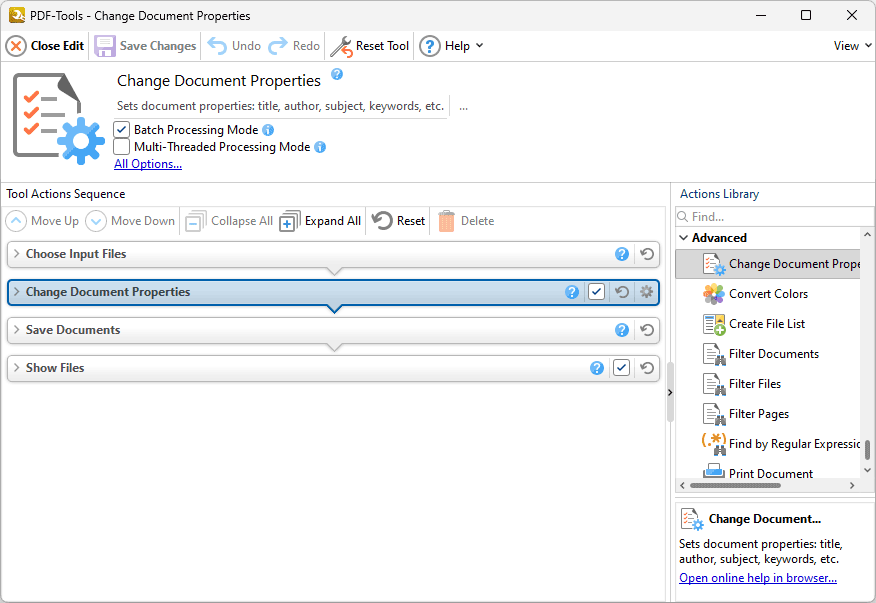
Task: Select the Find by Regular Expression action
Action: click(768, 444)
